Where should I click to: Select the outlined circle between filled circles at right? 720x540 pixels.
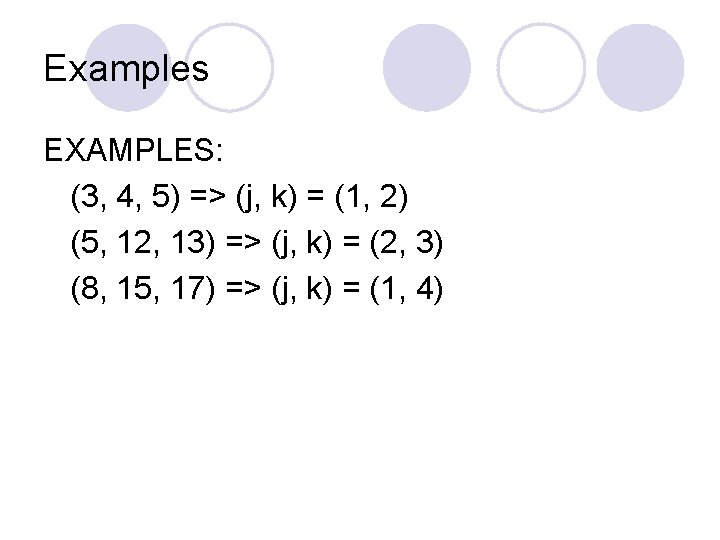[x=541, y=68]
